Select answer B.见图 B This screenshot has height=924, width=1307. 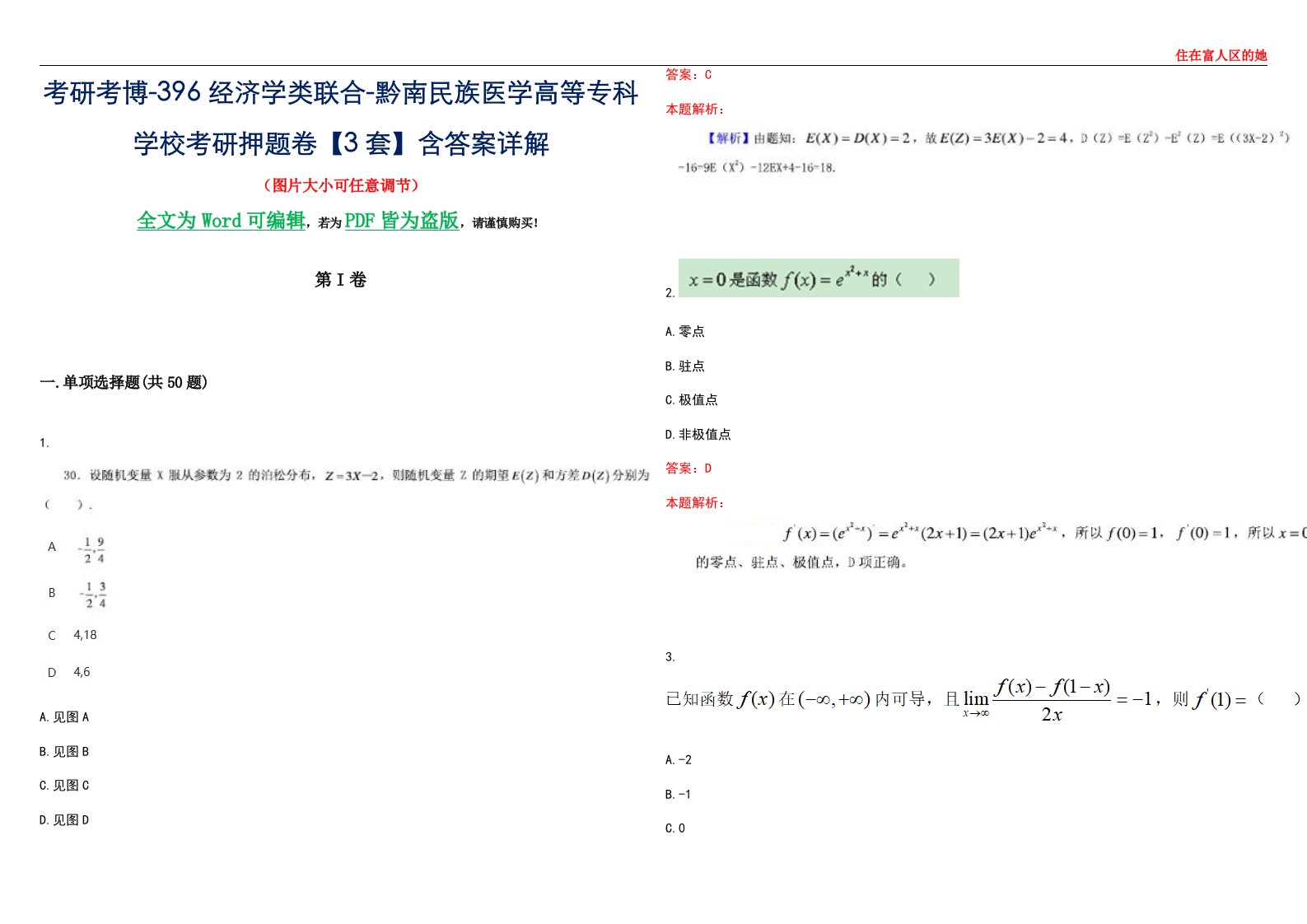point(64,752)
